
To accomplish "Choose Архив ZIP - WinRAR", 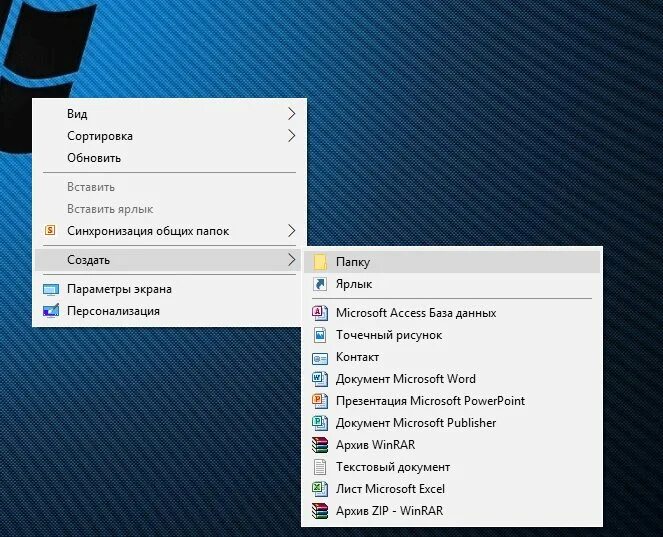I will [452, 511].
